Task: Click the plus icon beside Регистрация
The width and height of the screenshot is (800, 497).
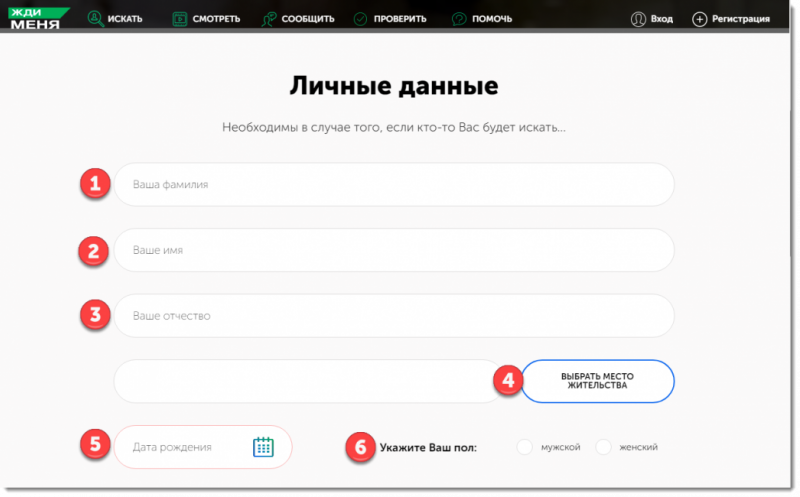Action: coord(699,19)
